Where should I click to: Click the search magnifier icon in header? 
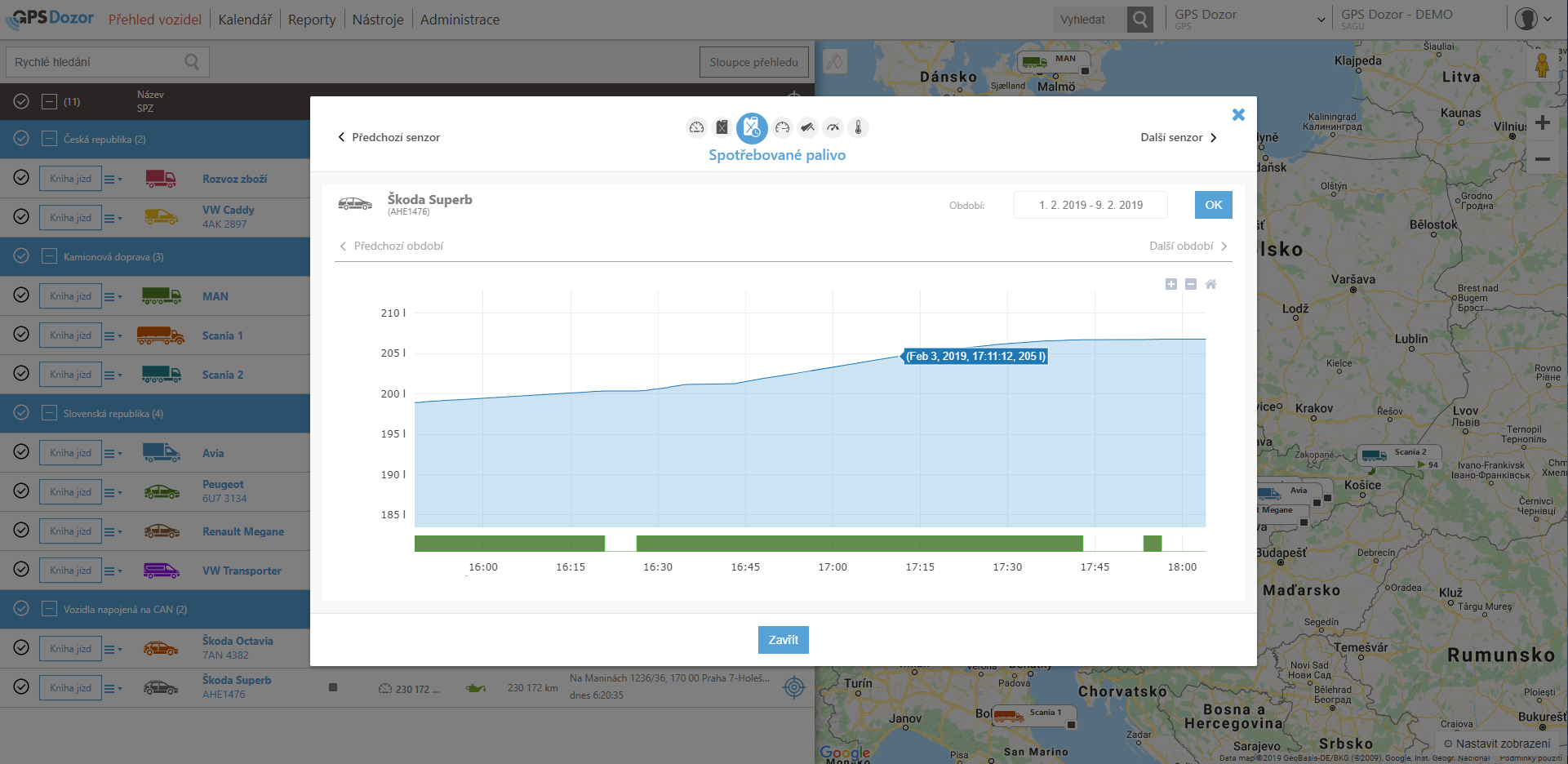click(x=1140, y=20)
